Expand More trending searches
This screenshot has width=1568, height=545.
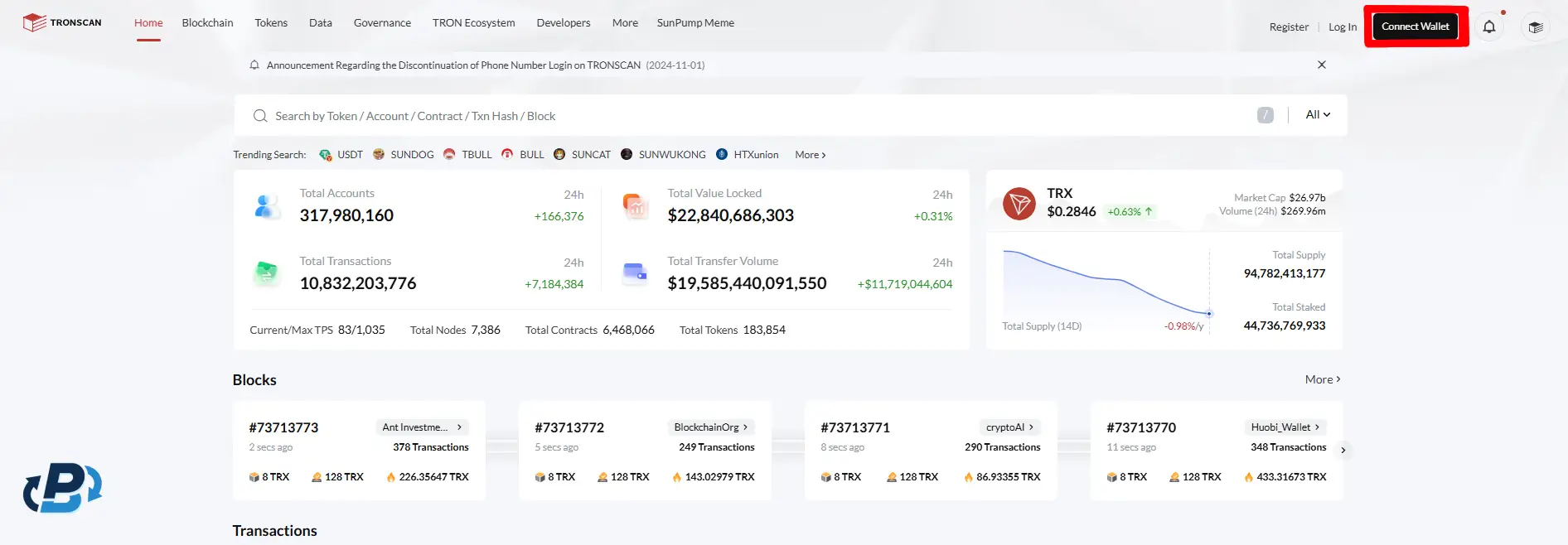coord(810,155)
